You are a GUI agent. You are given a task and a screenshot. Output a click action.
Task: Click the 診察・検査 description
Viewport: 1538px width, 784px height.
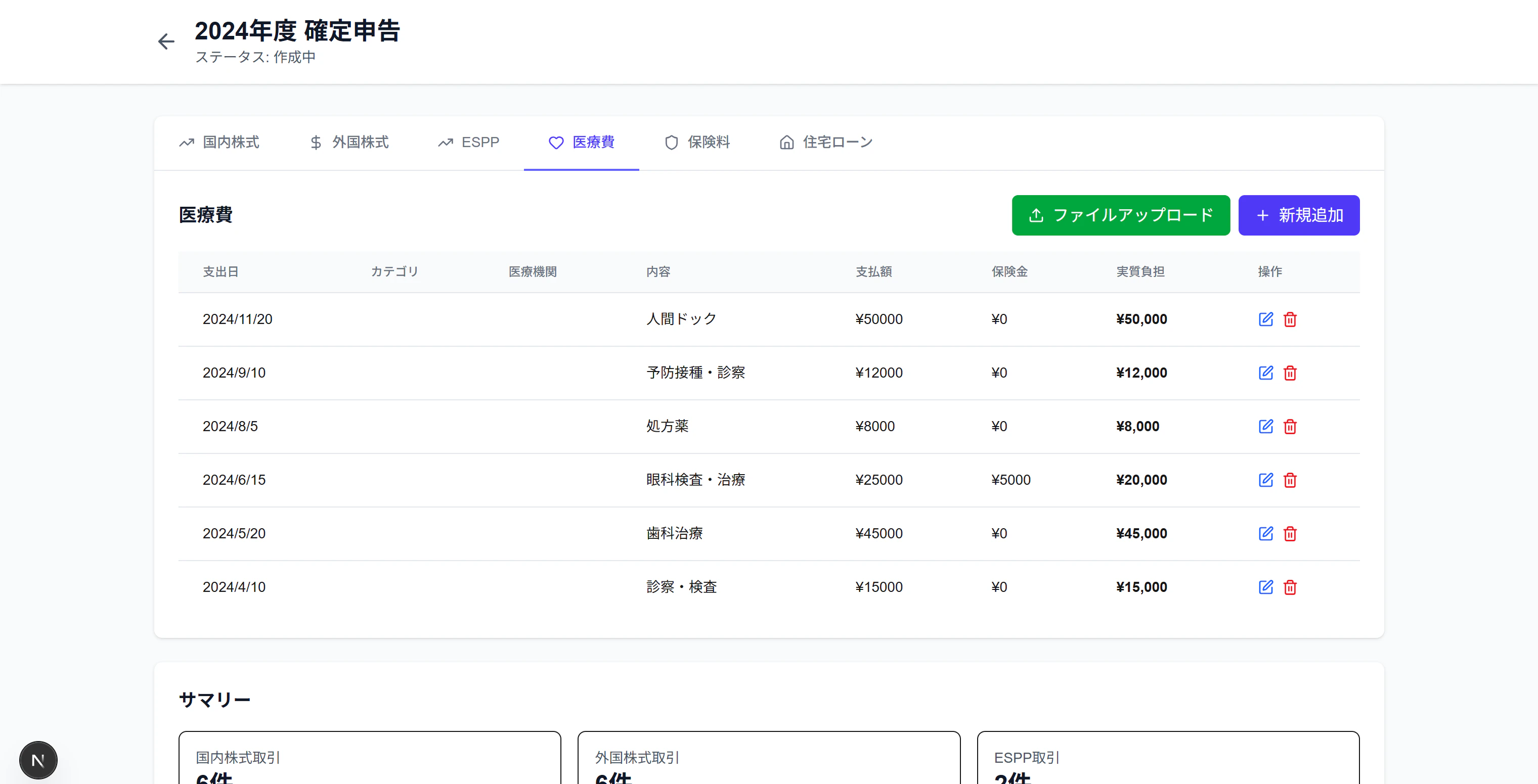point(682,587)
